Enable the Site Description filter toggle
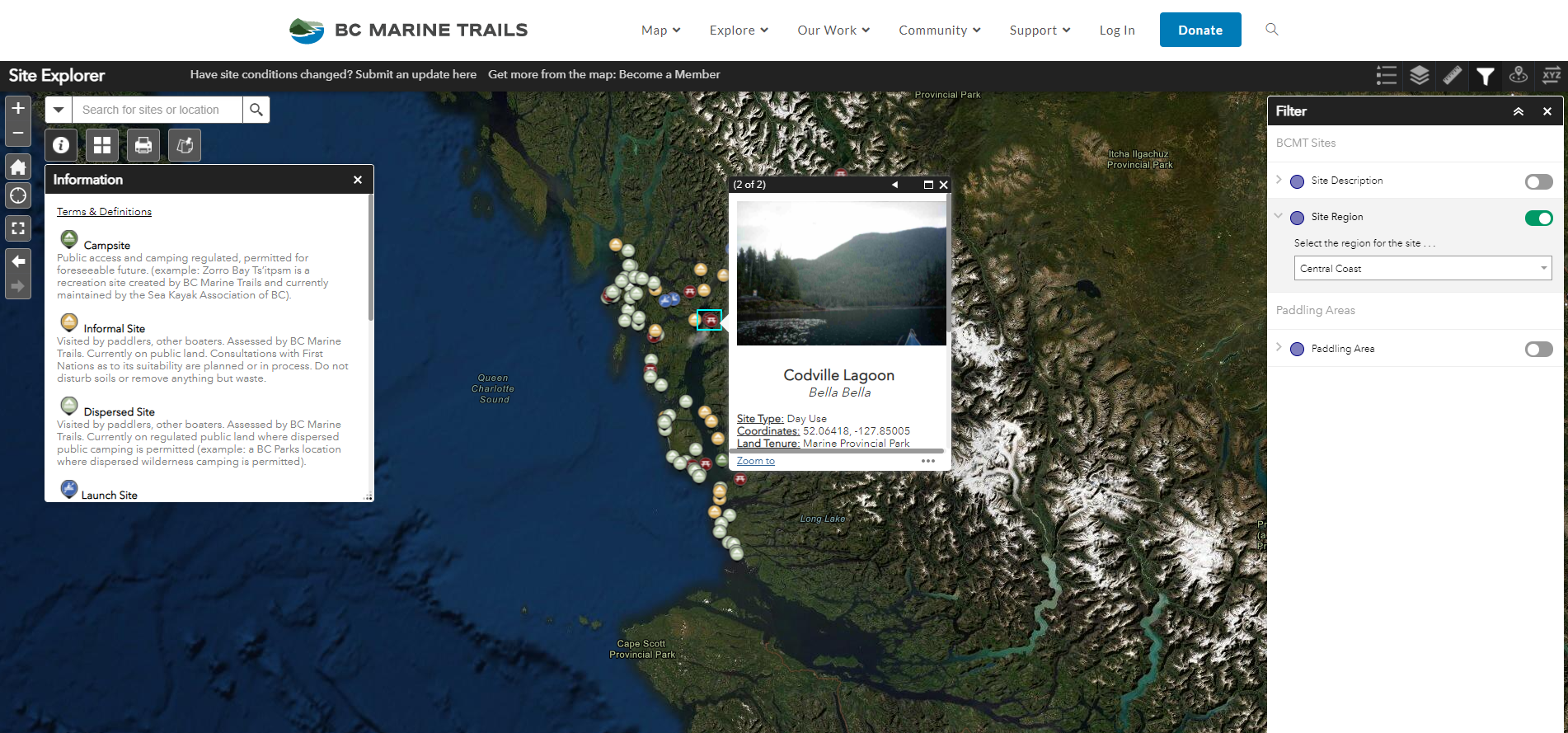Image resolution: width=1568 pixels, height=733 pixels. tap(1538, 181)
